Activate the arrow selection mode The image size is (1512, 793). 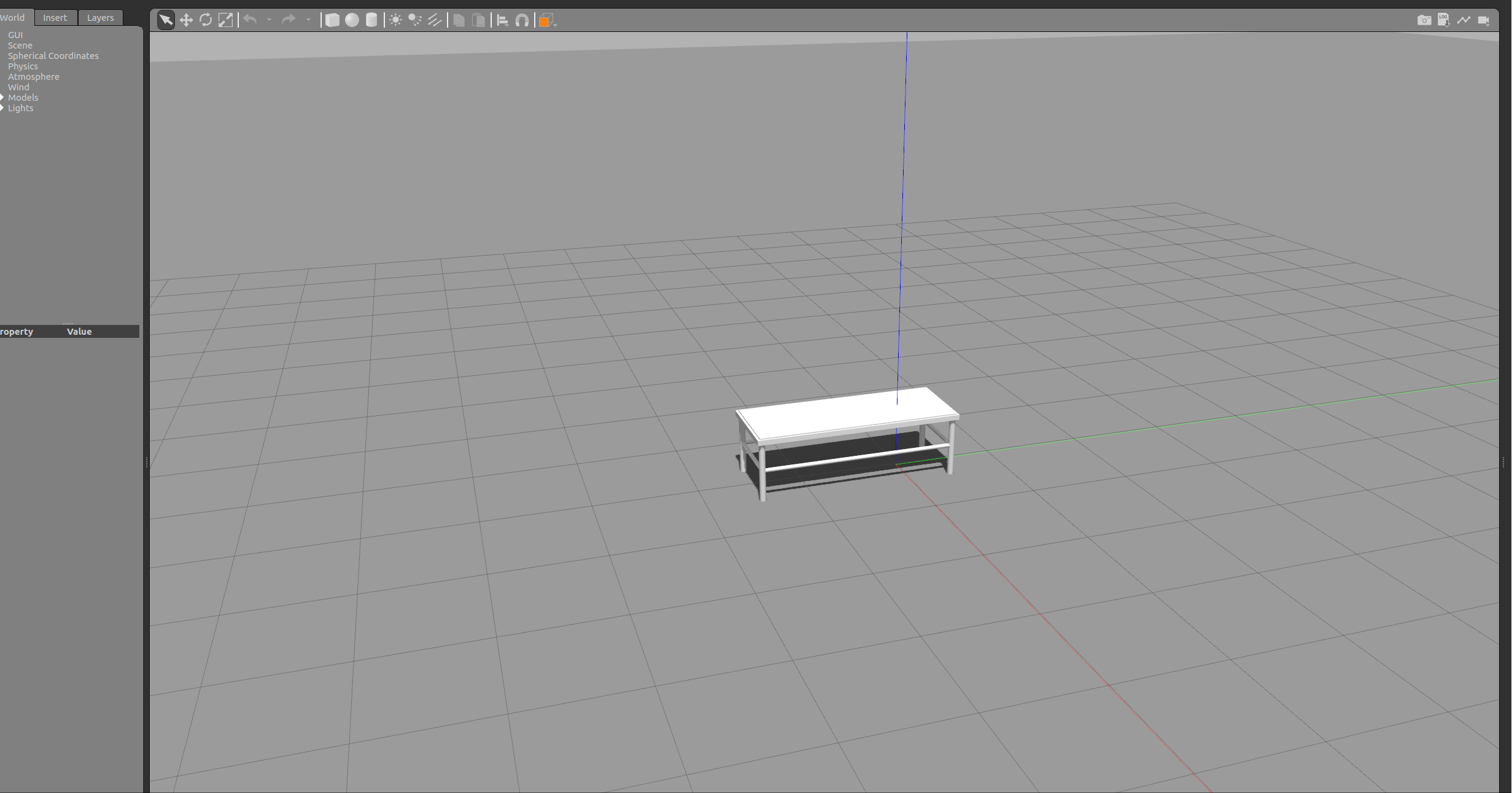[x=166, y=20]
